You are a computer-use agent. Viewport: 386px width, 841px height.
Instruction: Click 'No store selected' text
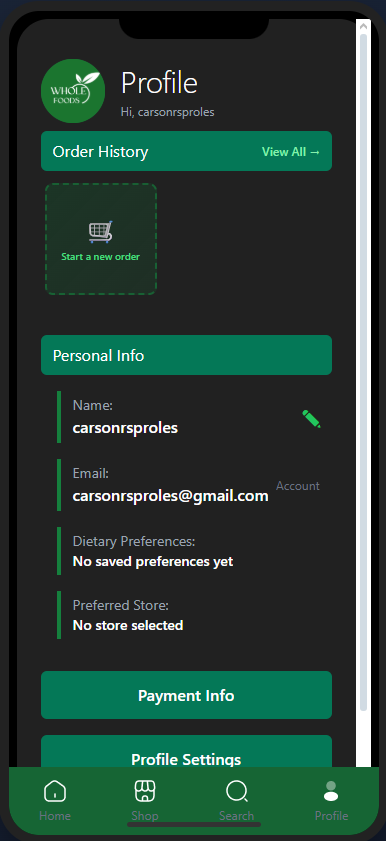tap(128, 625)
